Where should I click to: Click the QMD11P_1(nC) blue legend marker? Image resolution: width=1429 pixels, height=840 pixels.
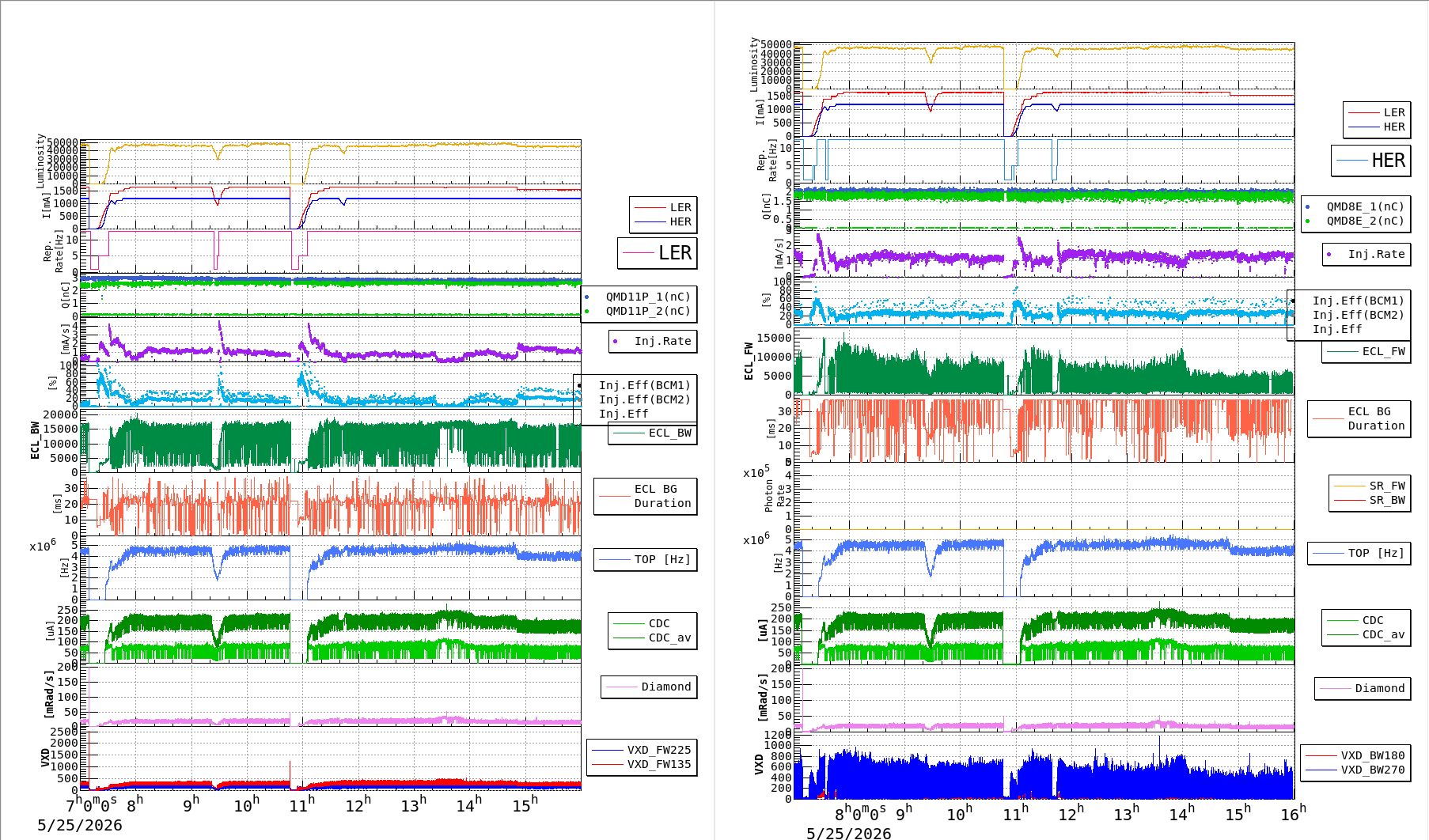pos(587,297)
